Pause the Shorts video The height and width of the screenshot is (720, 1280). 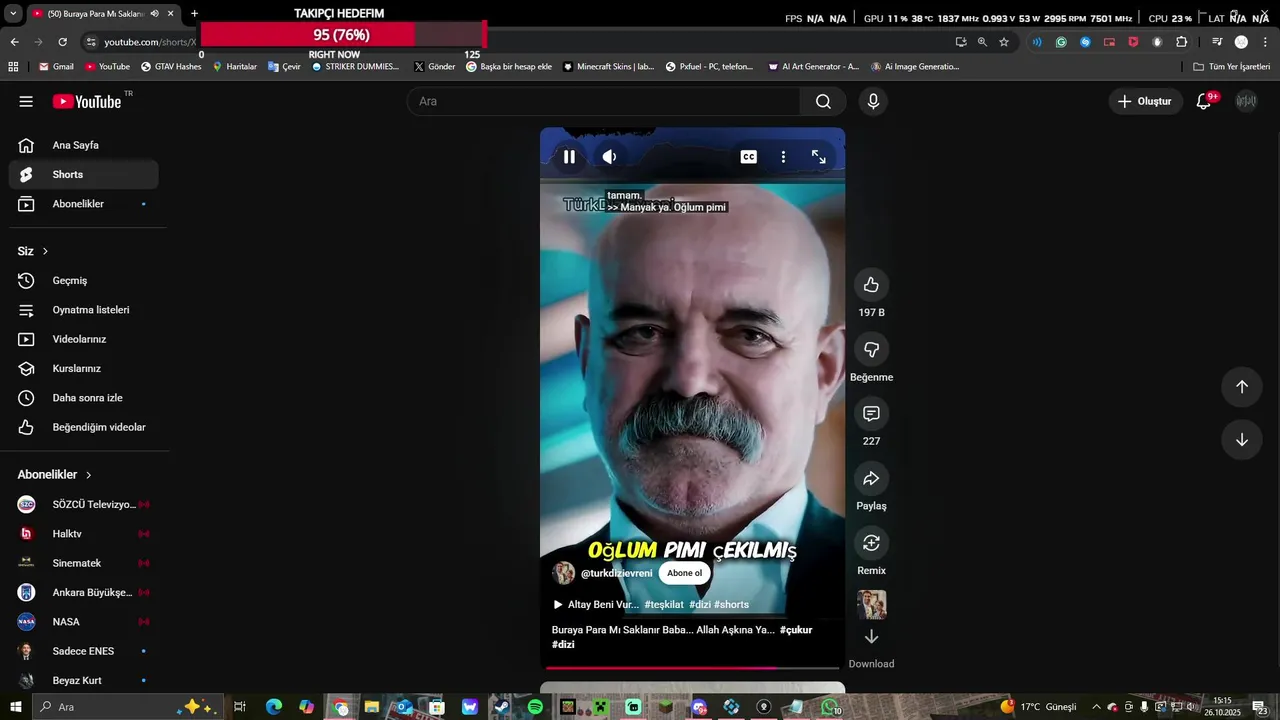coord(569,157)
